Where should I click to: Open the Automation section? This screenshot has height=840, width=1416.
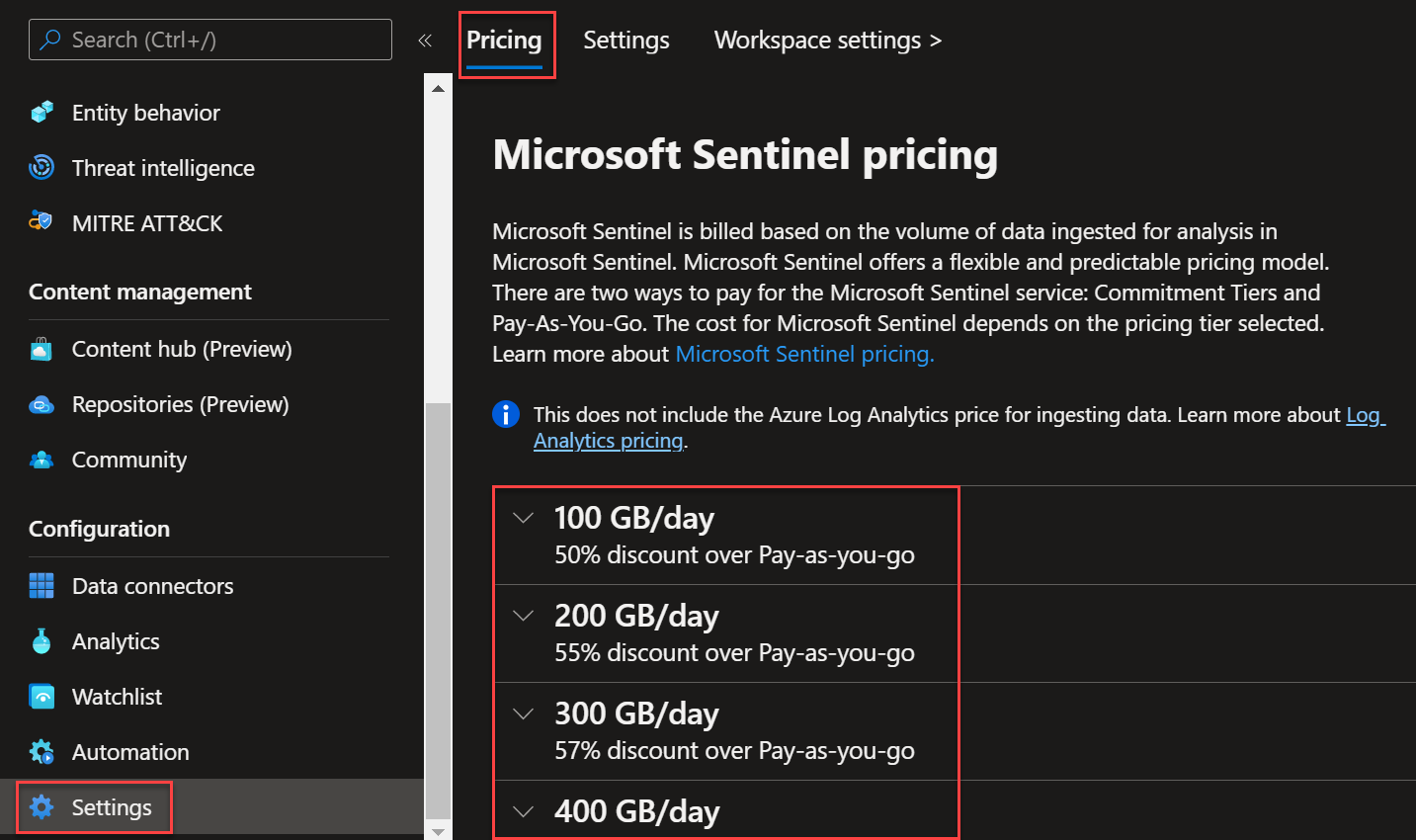click(129, 751)
